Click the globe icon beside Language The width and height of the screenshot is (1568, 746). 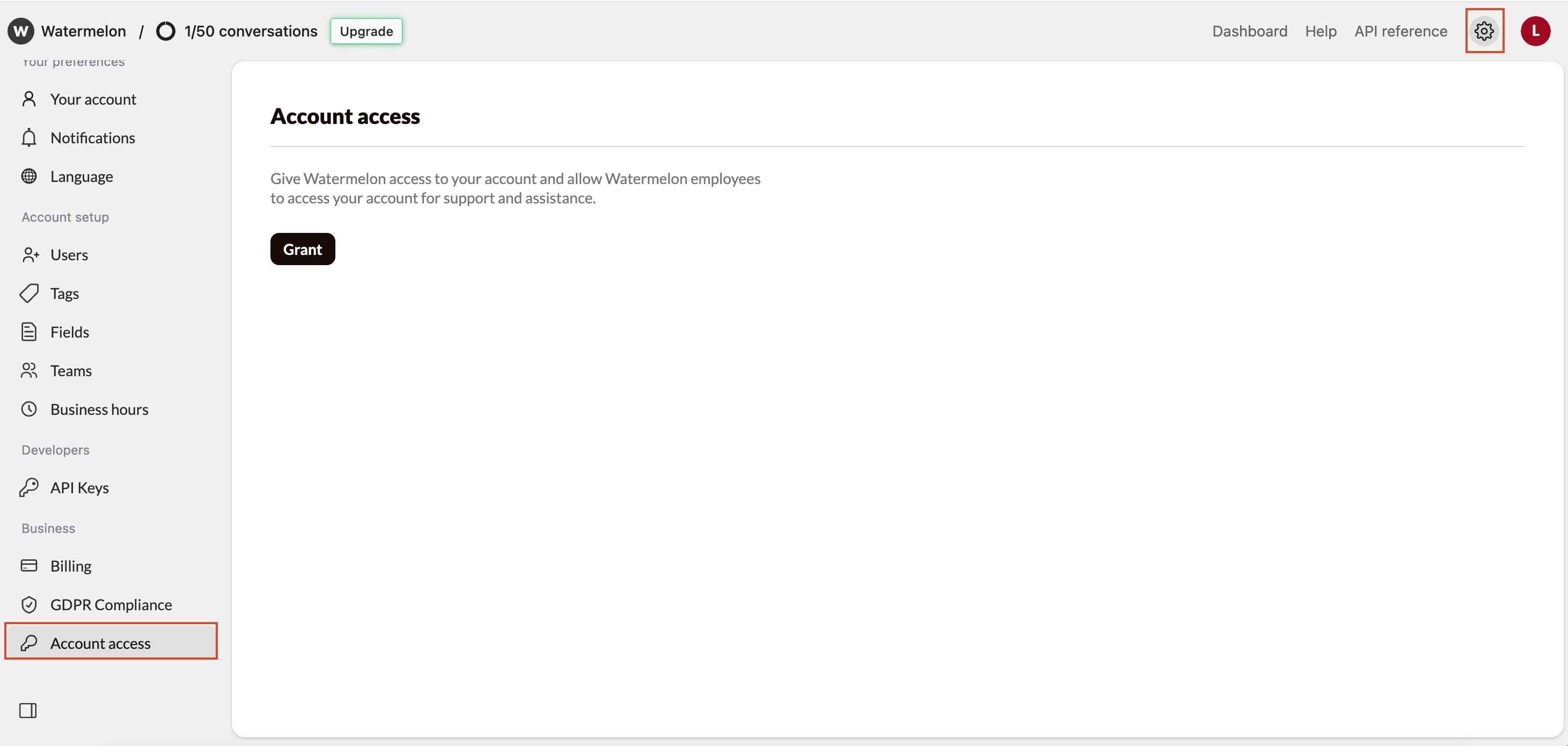click(28, 176)
